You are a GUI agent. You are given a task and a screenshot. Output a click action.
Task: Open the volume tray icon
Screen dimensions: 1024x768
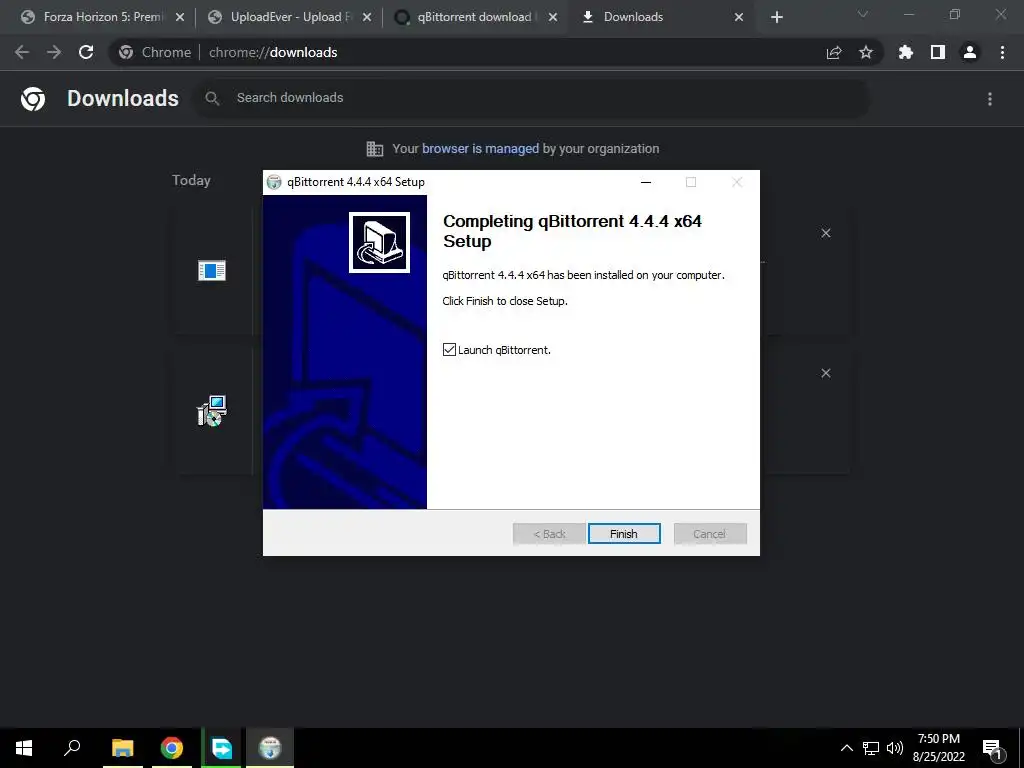895,748
